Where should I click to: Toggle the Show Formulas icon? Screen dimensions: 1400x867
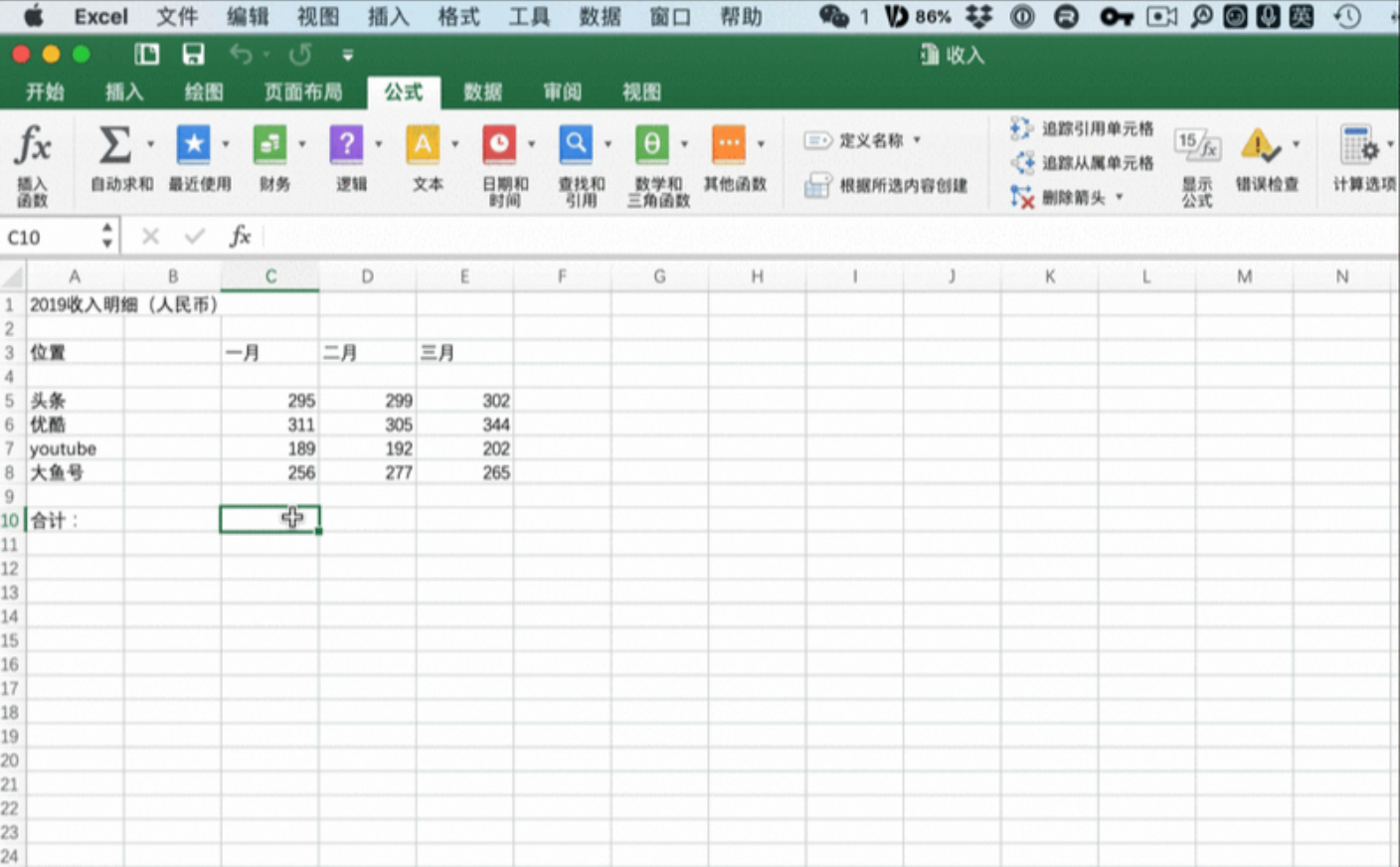pos(1197,146)
